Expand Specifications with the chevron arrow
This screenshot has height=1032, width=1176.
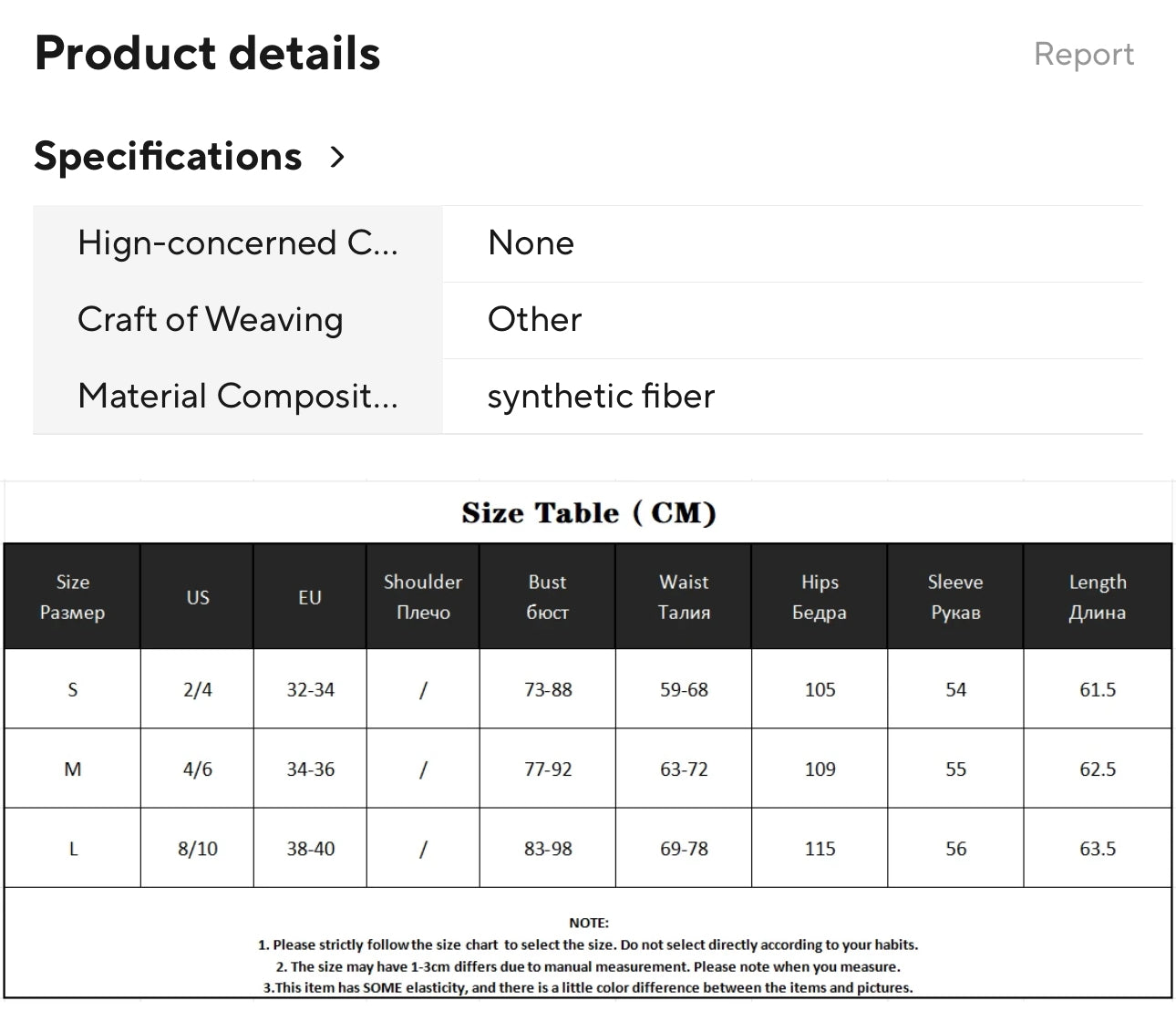click(337, 157)
